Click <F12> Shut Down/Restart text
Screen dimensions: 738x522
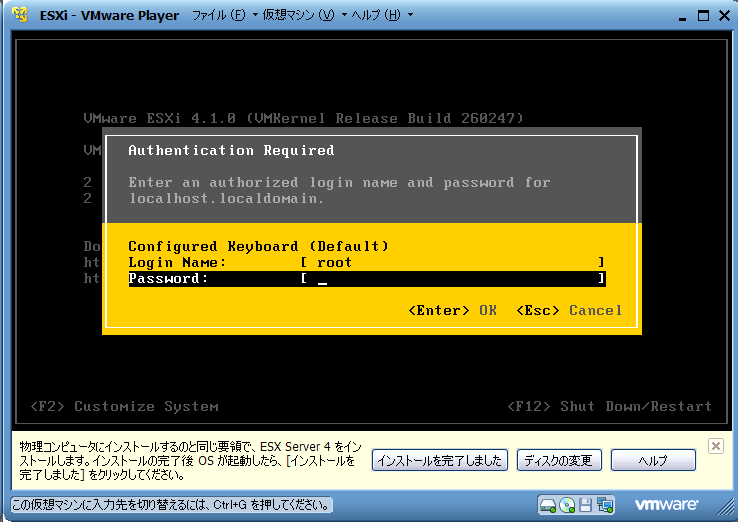pyautogui.click(x=610, y=406)
